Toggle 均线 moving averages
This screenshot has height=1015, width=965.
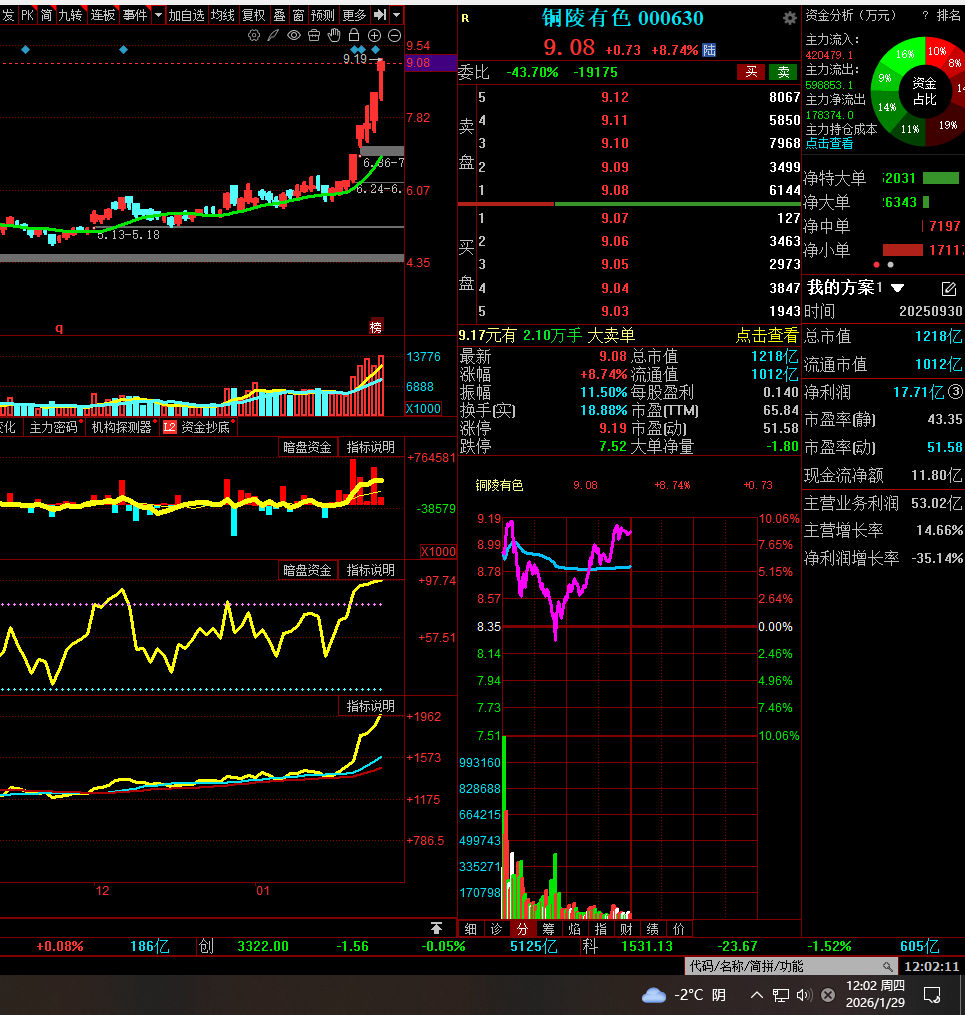[x=223, y=15]
